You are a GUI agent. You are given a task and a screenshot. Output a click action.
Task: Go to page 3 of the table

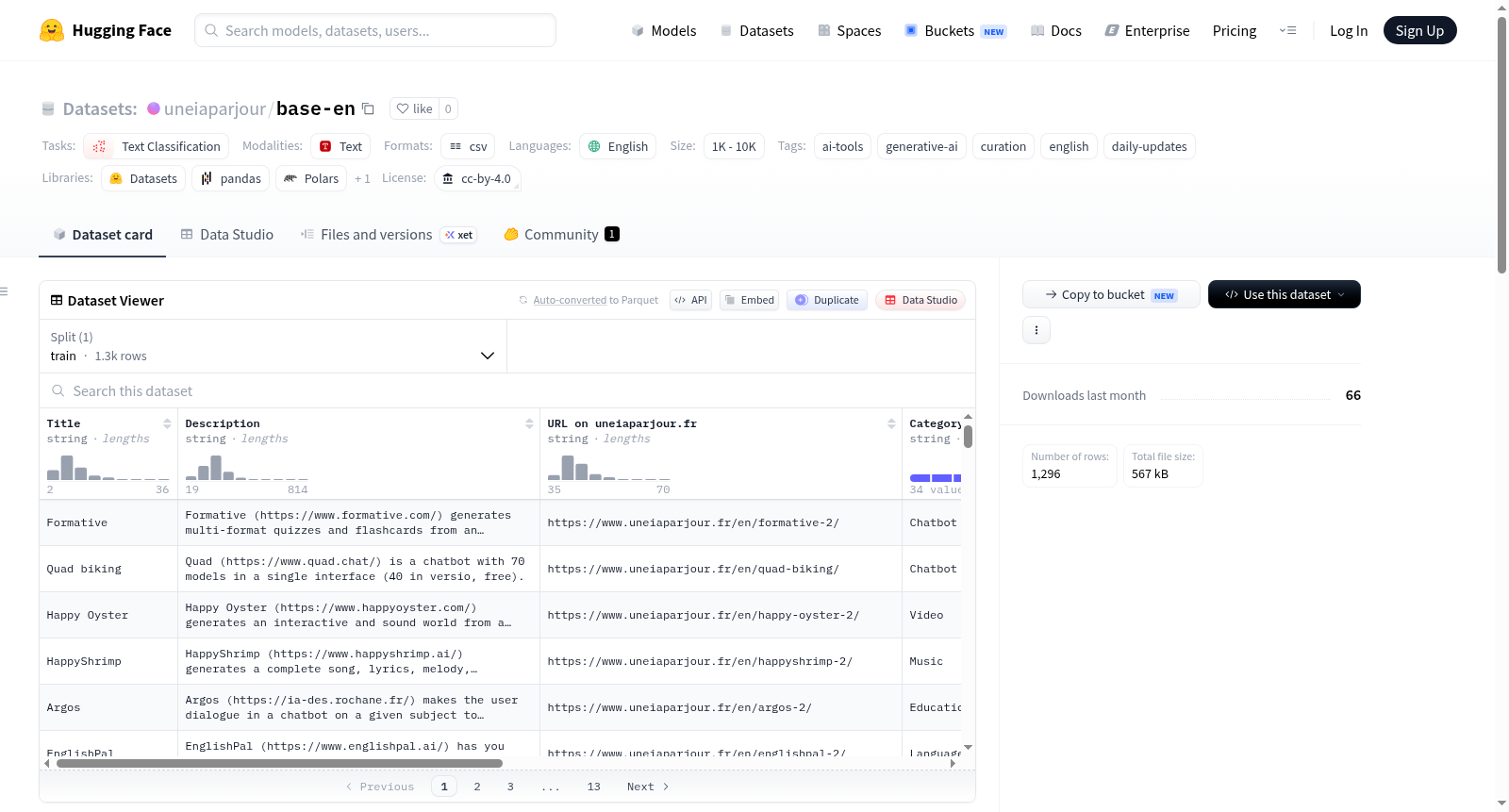[510, 787]
